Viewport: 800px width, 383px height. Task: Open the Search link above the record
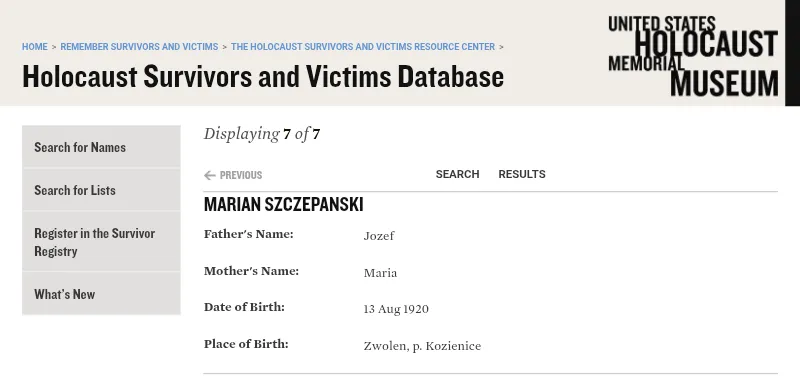click(457, 174)
